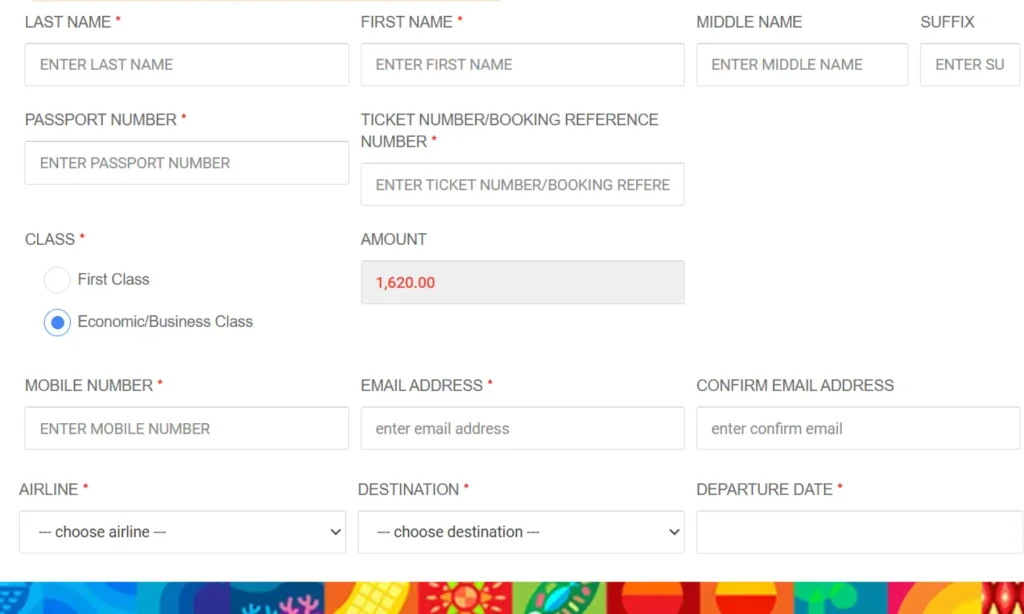This screenshot has width=1024, height=614.
Task: Click the airline dropdown chevron arrow
Action: pos(334,532)
